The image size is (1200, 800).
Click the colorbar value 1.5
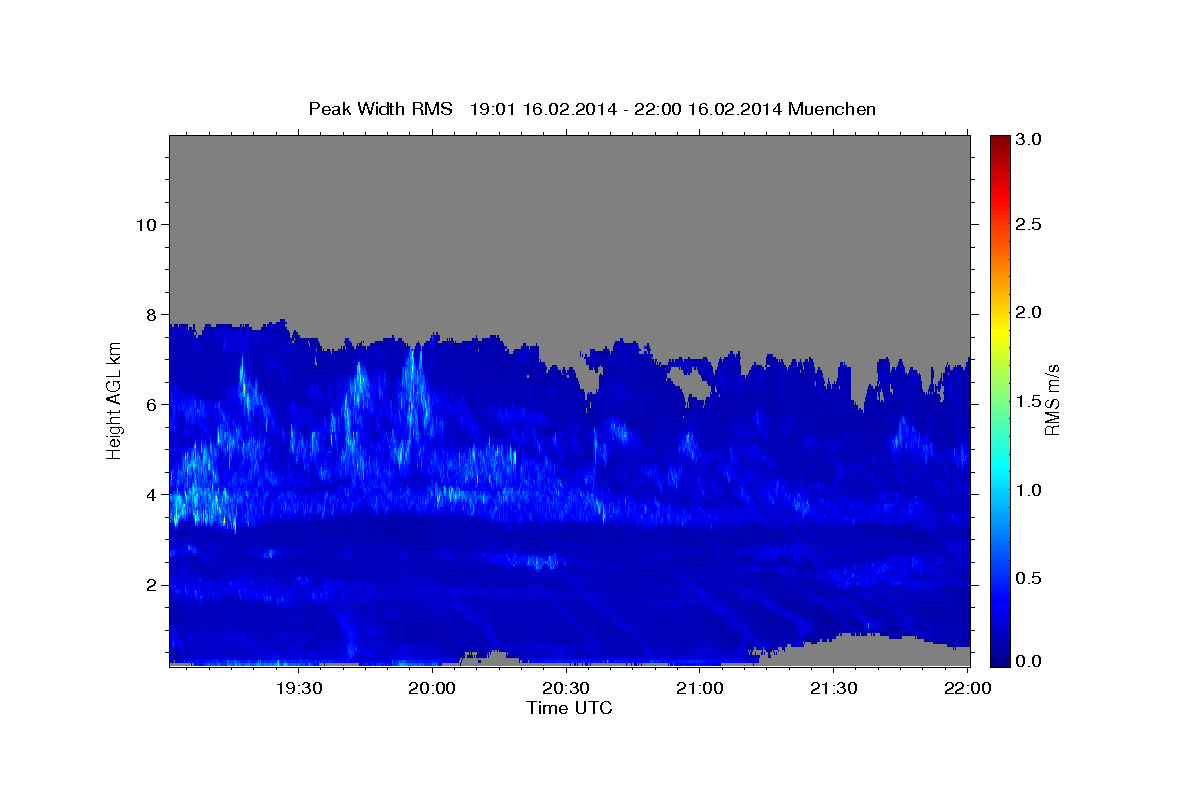pyautogui.click(x=1031, y=401)
